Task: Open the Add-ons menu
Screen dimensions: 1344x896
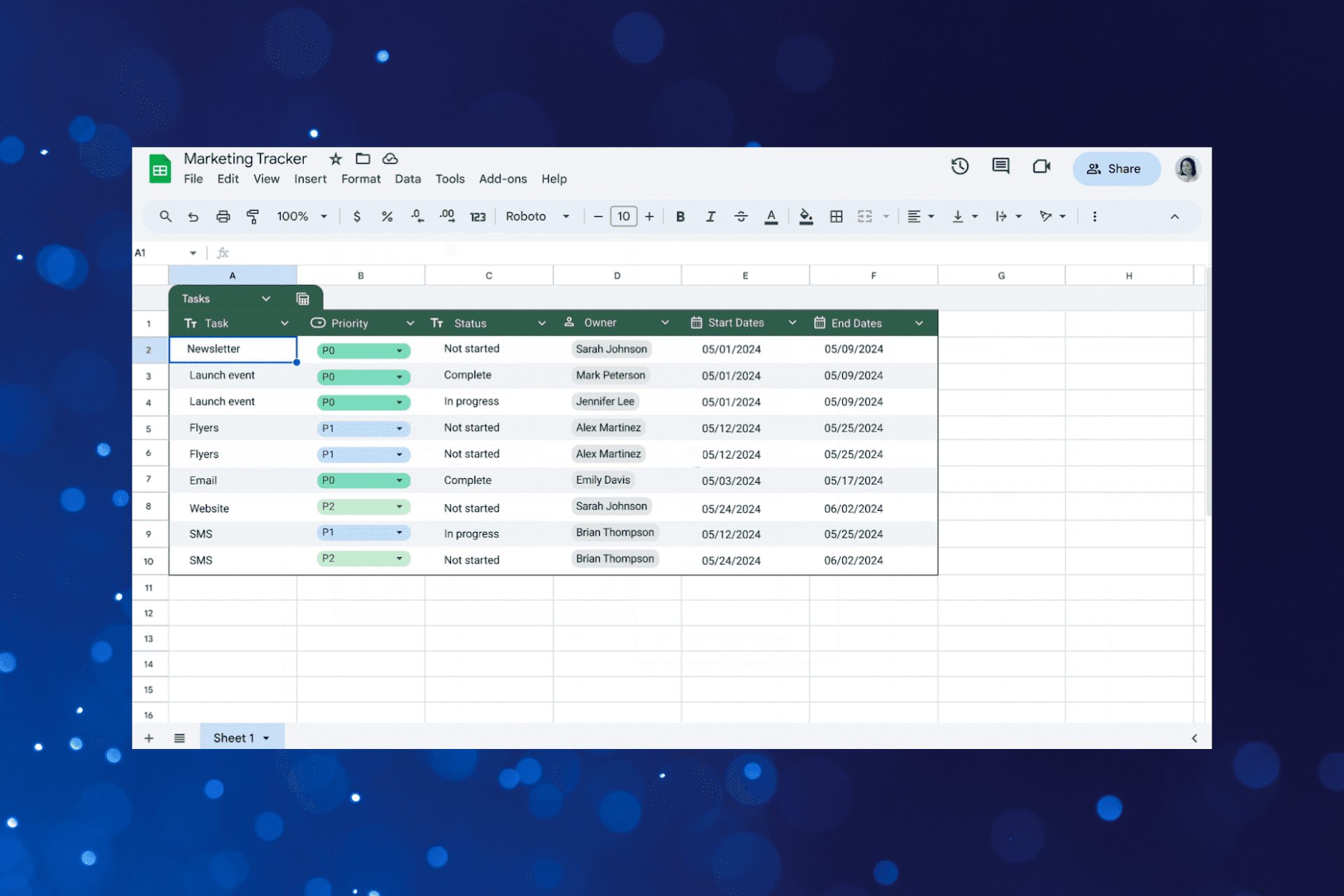Action: [x=502, y=179]
